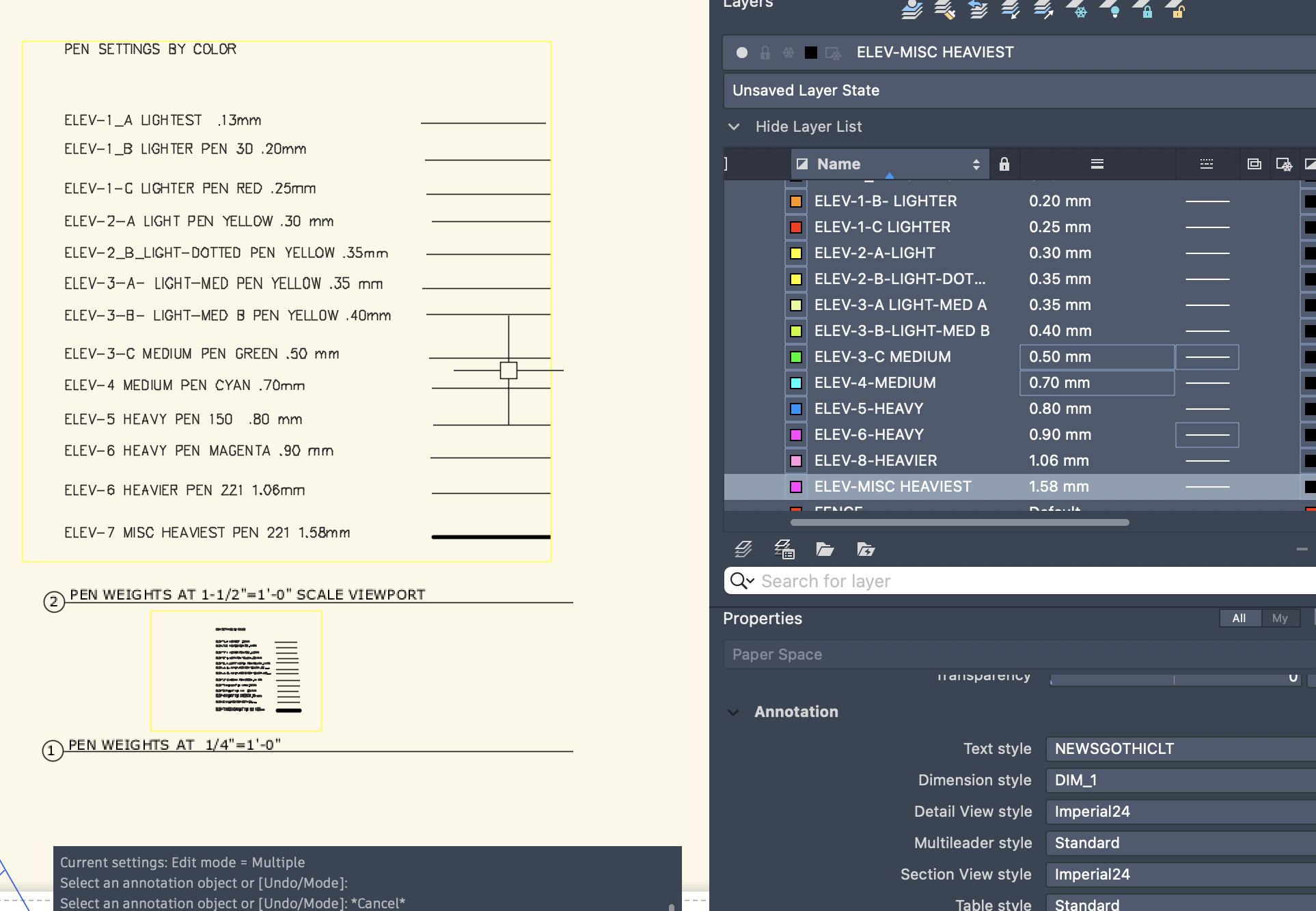Click the PEN SETTINGS BY COLOR title text
Screen dimensions: 1316x911
pos(150,49)
